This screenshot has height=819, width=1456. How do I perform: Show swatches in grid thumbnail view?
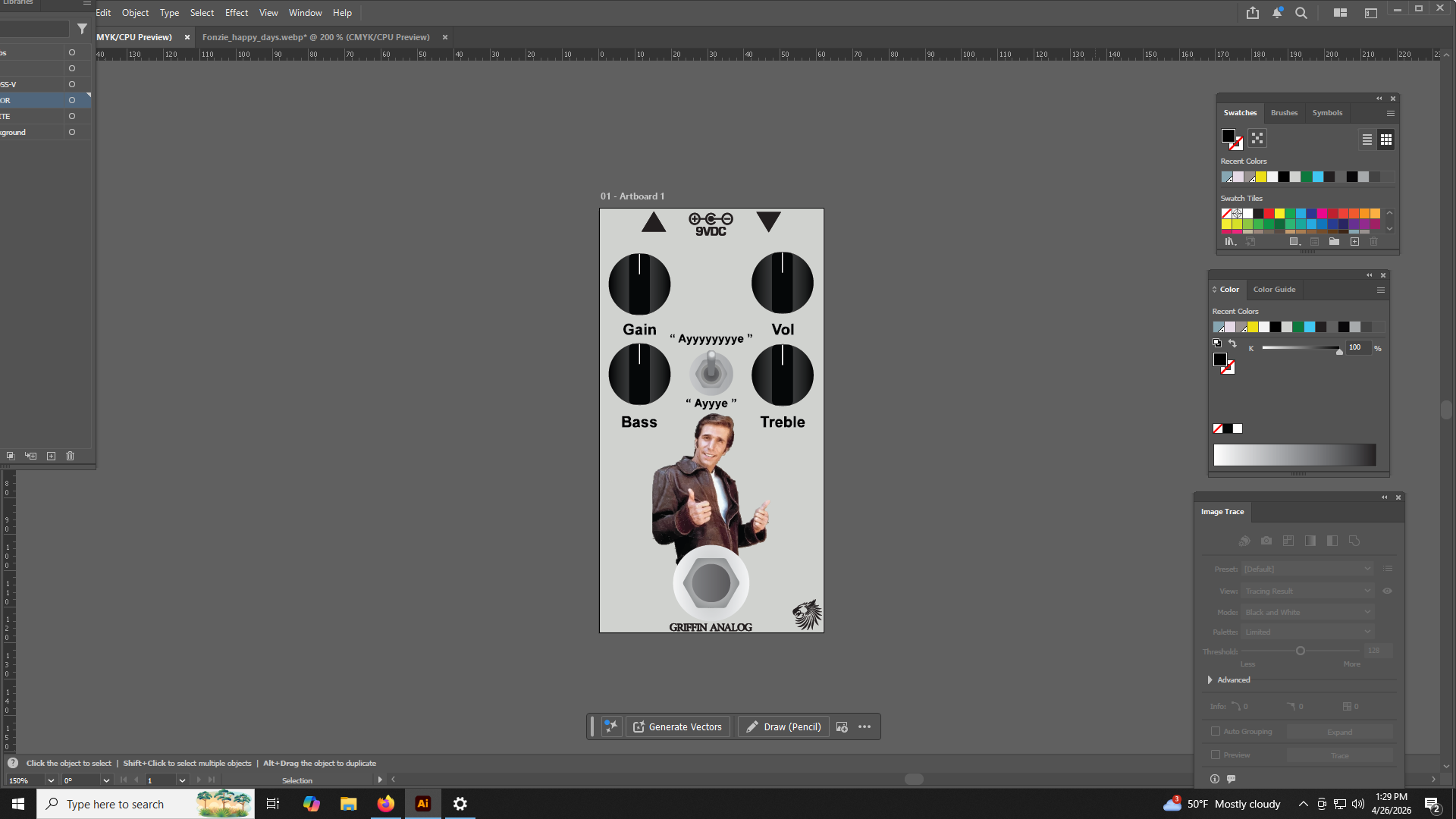(x=1386, y=140)
